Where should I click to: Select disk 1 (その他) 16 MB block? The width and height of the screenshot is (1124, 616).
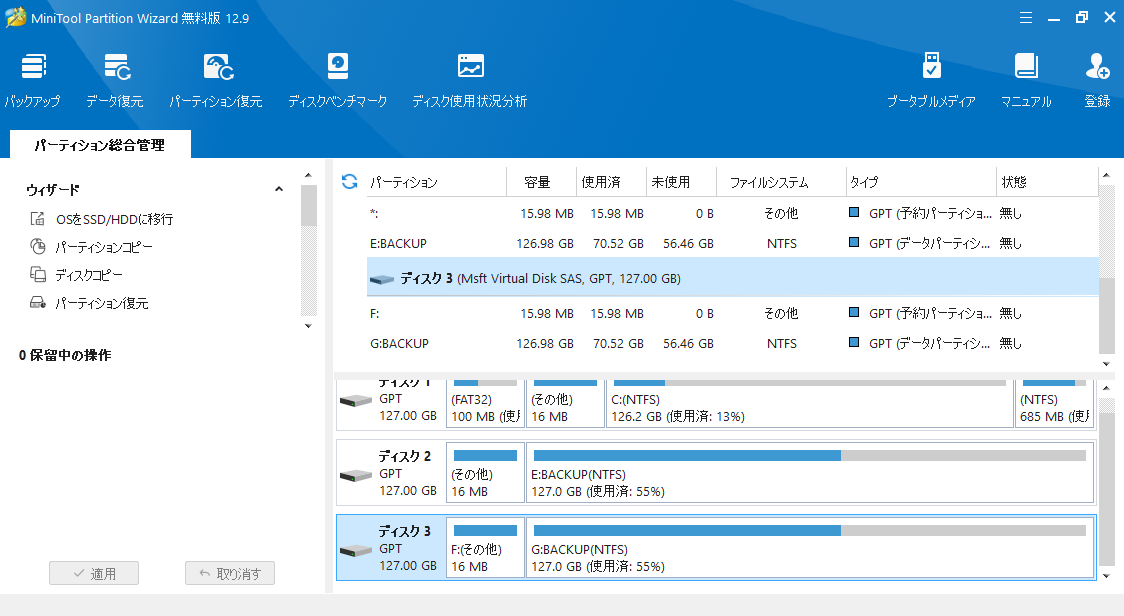(x=565, y=404)
